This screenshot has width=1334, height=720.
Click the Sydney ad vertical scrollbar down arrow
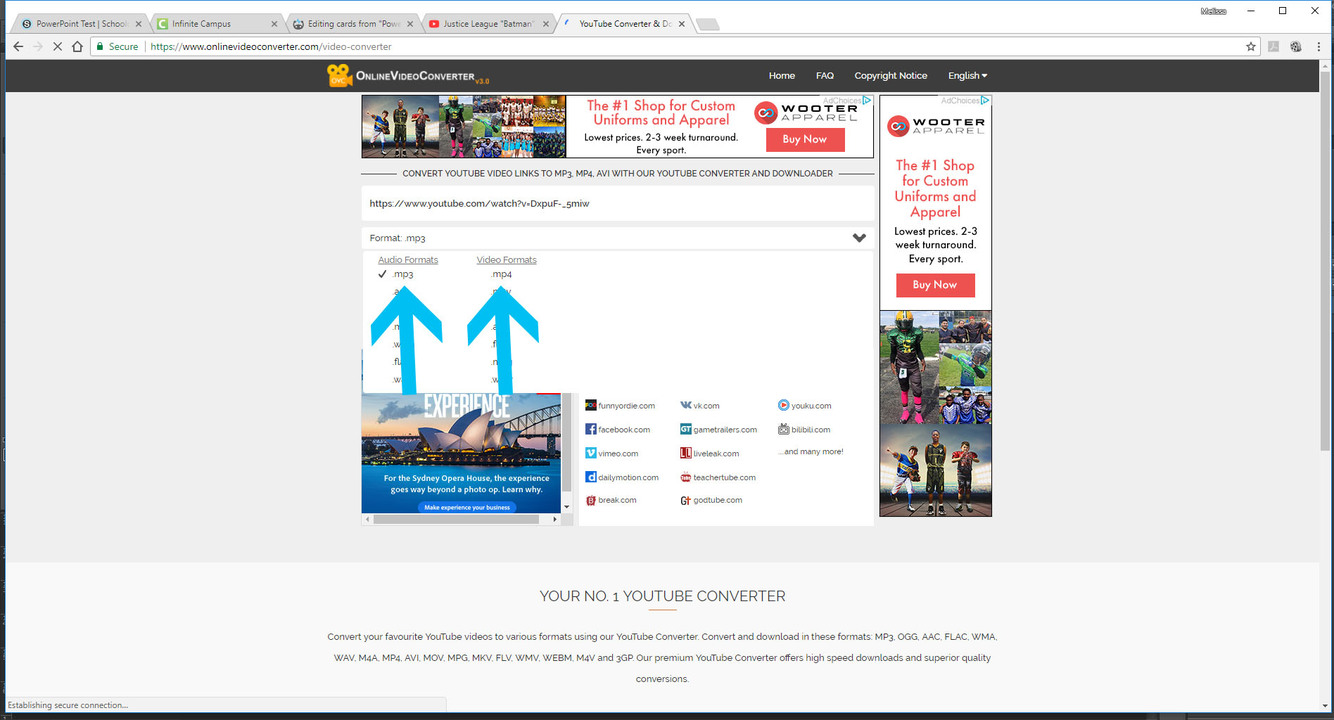(x=568, y=507)
